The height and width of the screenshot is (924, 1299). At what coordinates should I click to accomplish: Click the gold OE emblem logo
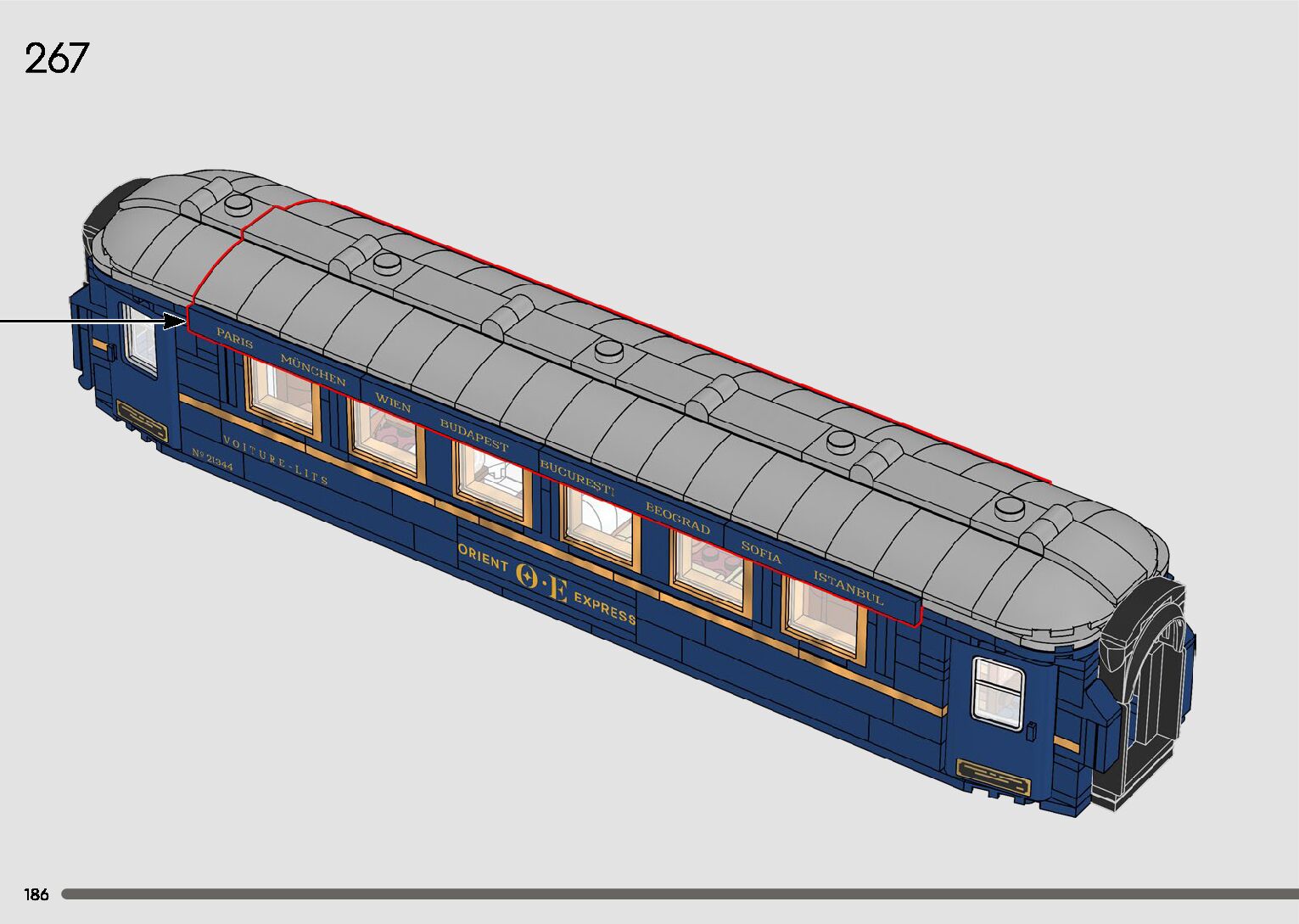coord(541,581)
